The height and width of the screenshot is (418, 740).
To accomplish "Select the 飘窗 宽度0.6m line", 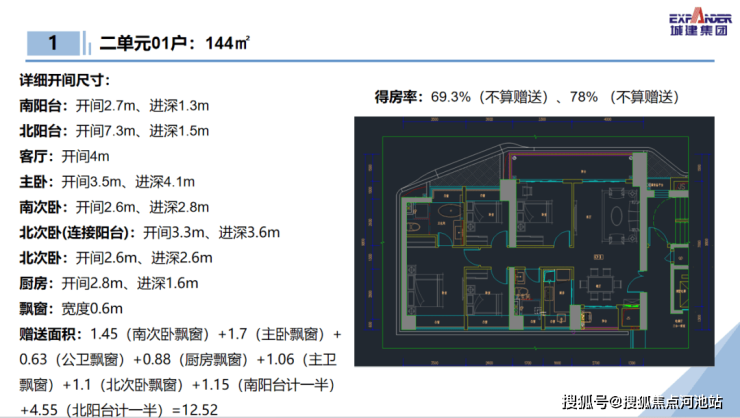I will coord(71,309).
